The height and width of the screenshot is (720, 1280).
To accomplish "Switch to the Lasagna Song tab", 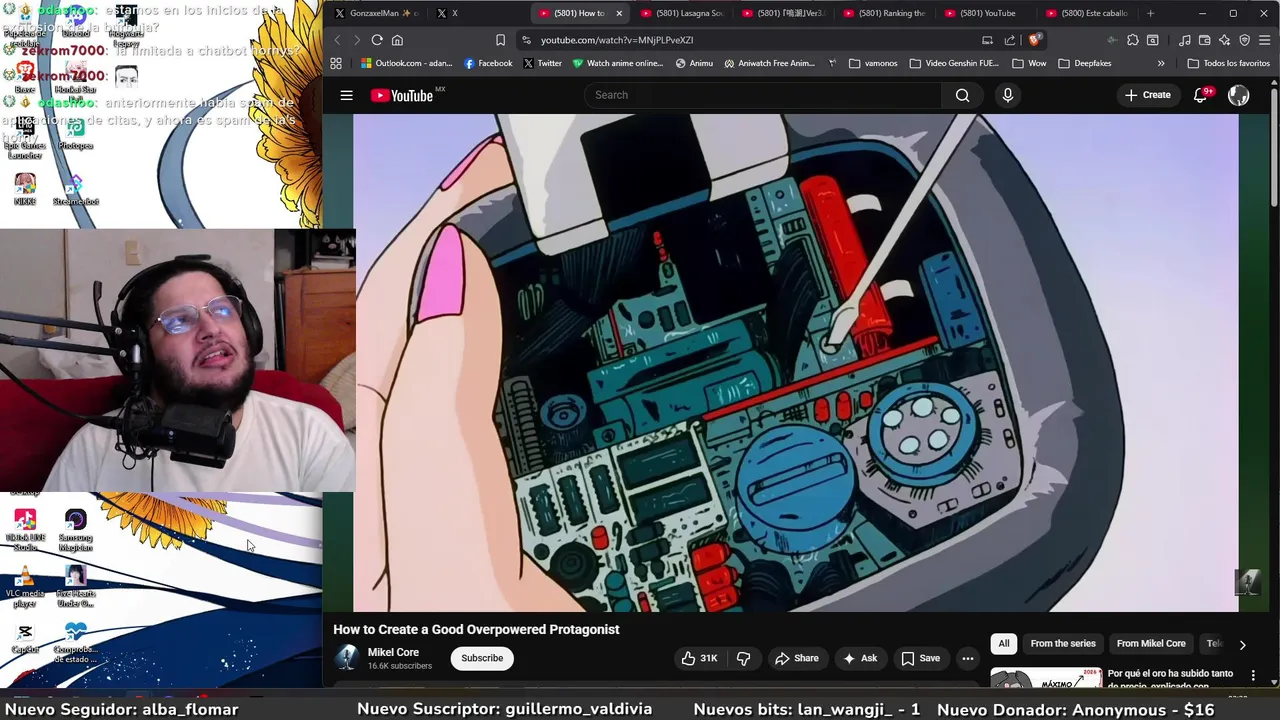I will (x=682, y=13).
